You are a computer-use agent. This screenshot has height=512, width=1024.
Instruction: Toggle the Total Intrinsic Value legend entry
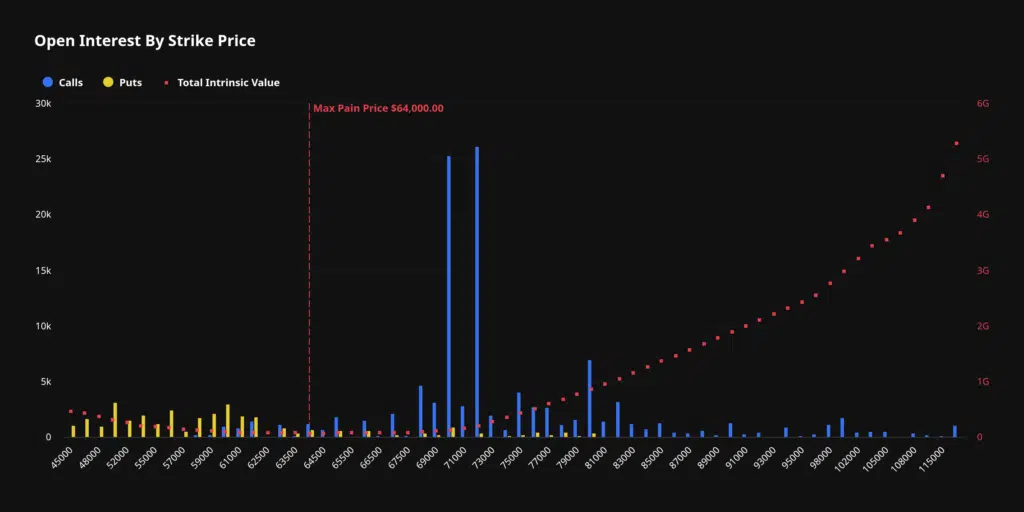(x=221, y=82)
